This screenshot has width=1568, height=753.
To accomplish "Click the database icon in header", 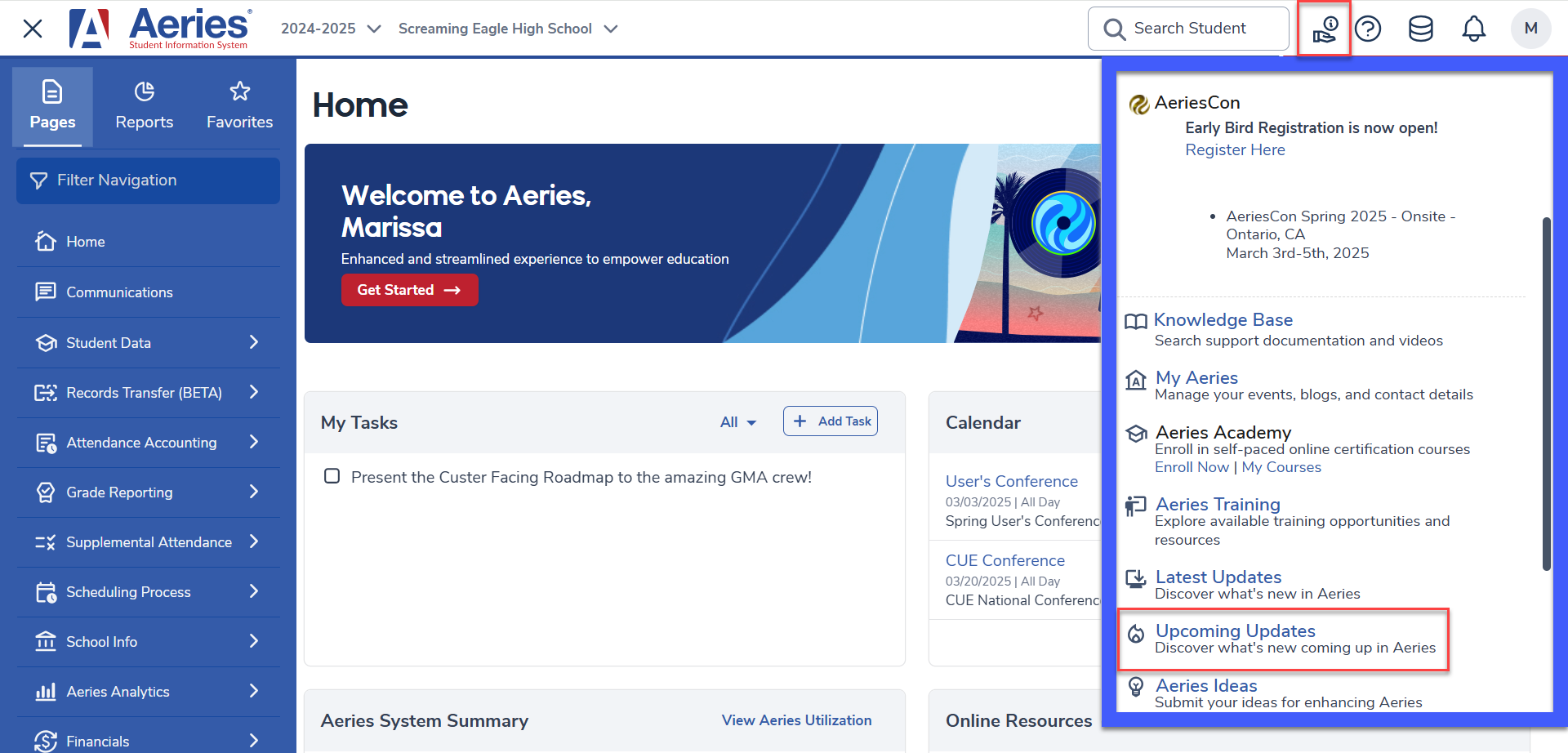I will (x=1421, y=29).
